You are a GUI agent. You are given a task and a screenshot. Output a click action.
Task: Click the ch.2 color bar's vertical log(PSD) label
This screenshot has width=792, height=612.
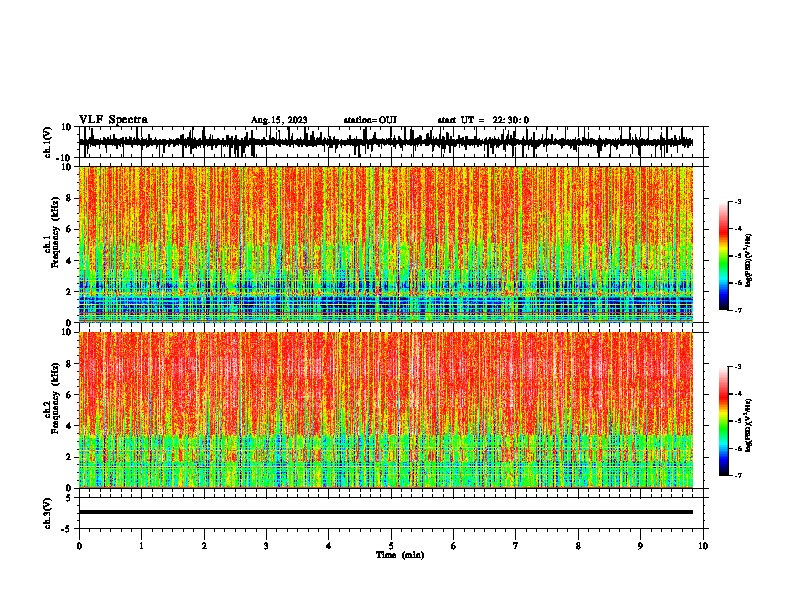(748, 425)
